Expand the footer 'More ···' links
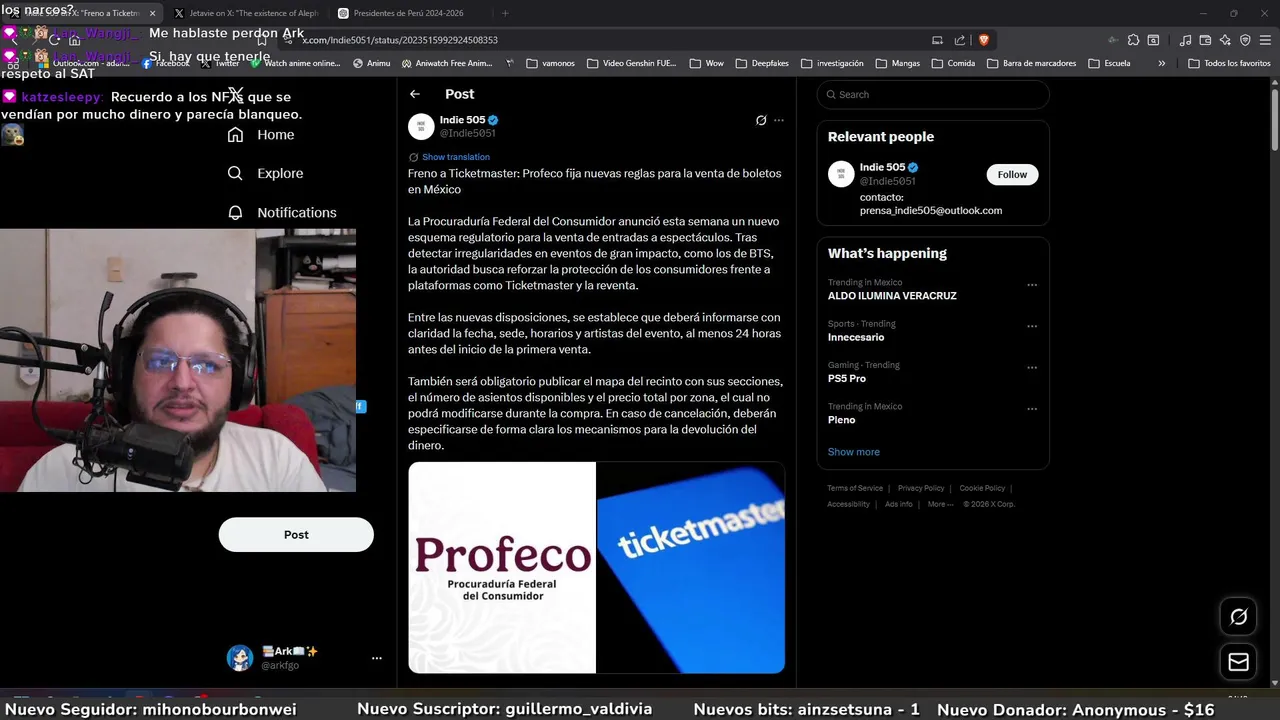Viewport: 1280px width, 720px height. pos(940,504)
